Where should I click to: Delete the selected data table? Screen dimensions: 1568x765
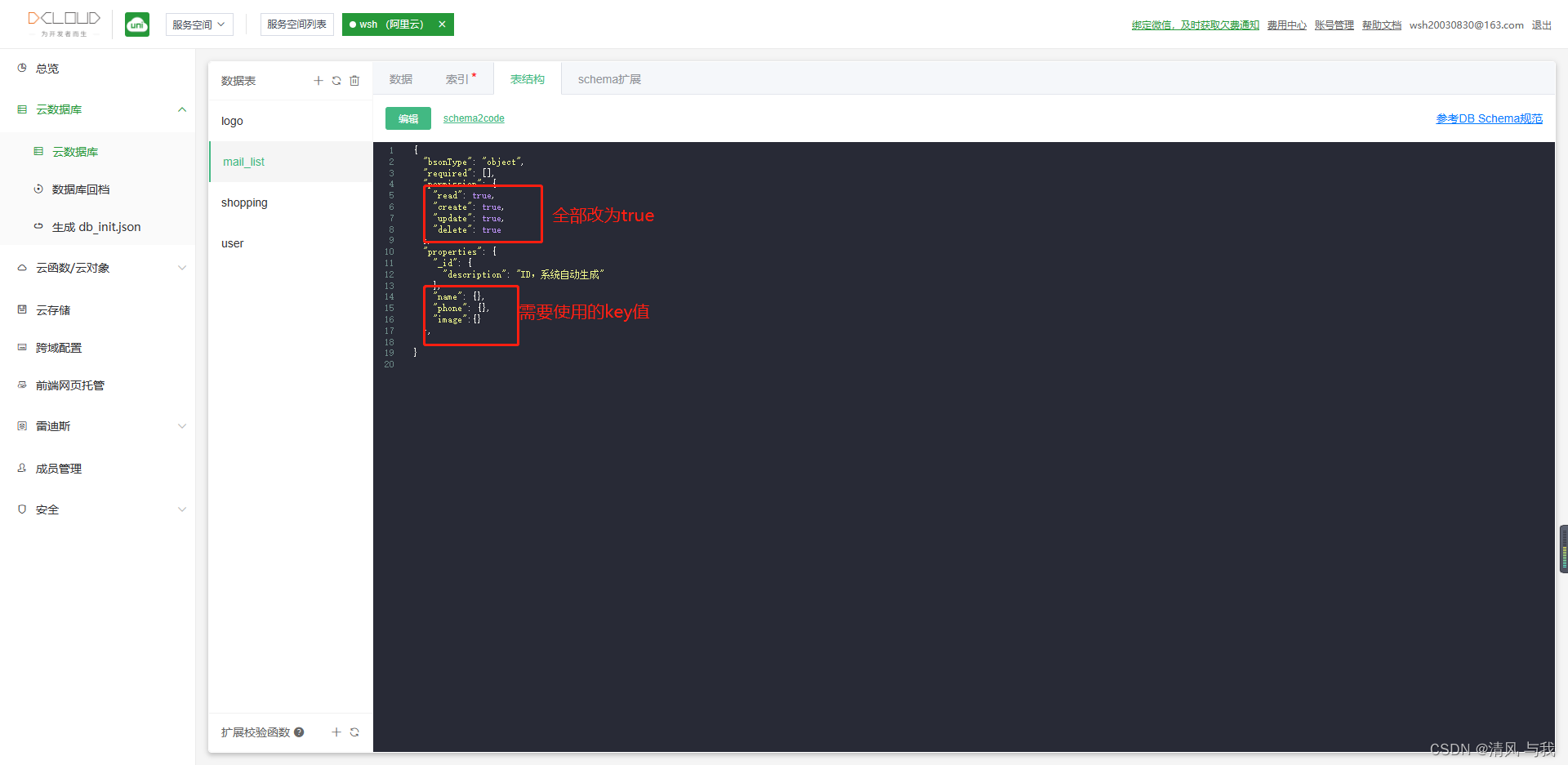[354, 81]
